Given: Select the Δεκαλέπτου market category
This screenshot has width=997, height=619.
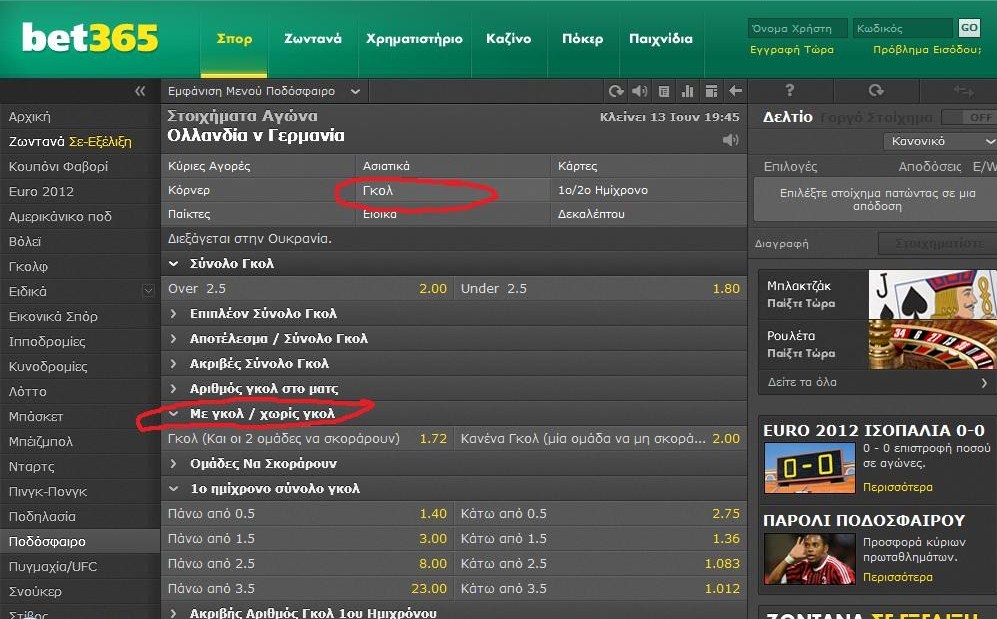Looking at the screenshot, I should tap(649, 214).
